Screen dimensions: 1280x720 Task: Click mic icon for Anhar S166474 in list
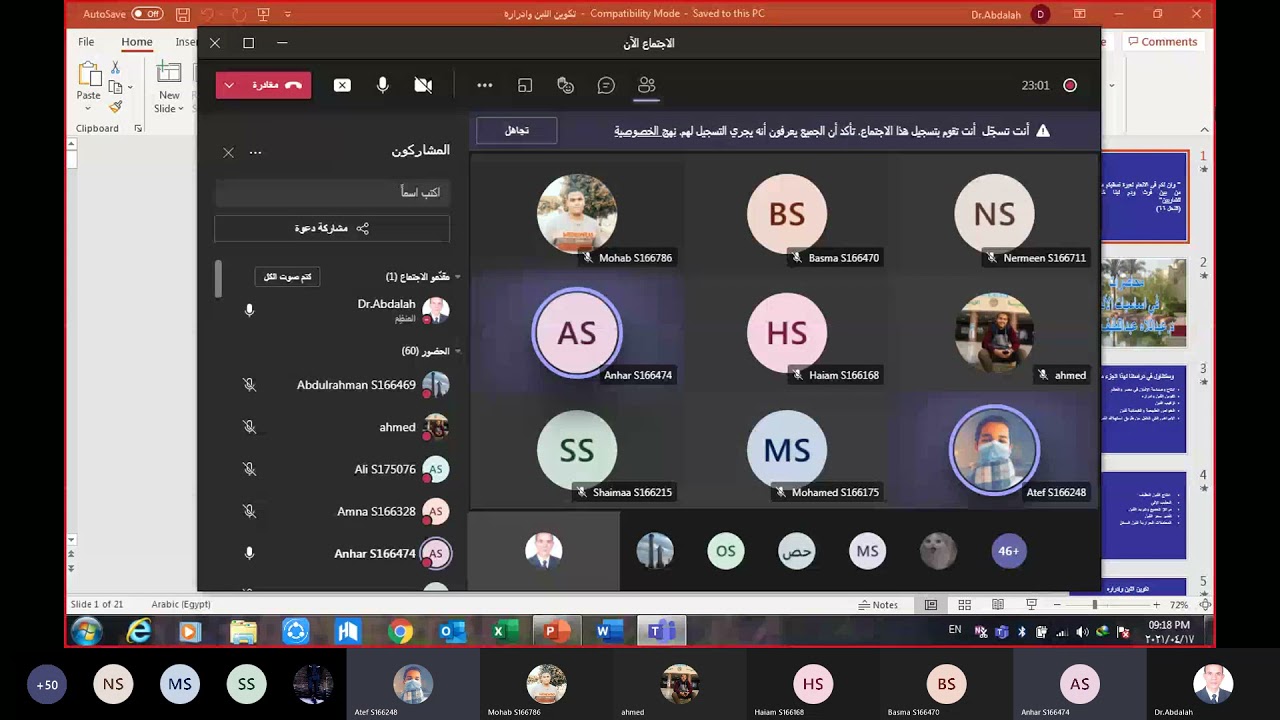[249, 553]
